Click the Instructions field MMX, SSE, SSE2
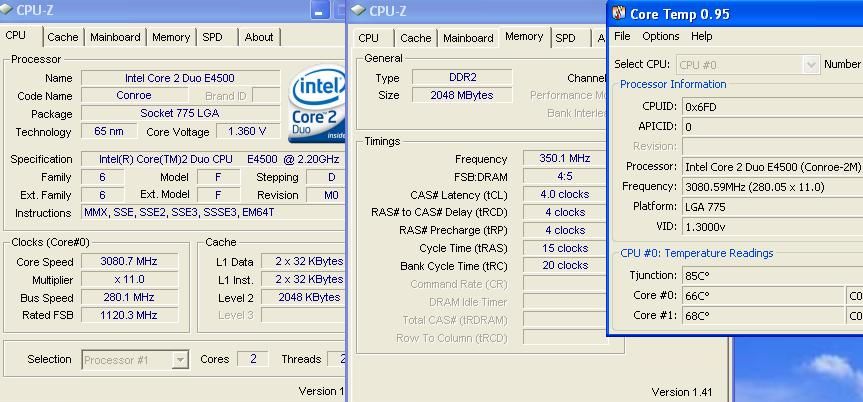 (212, 213)
